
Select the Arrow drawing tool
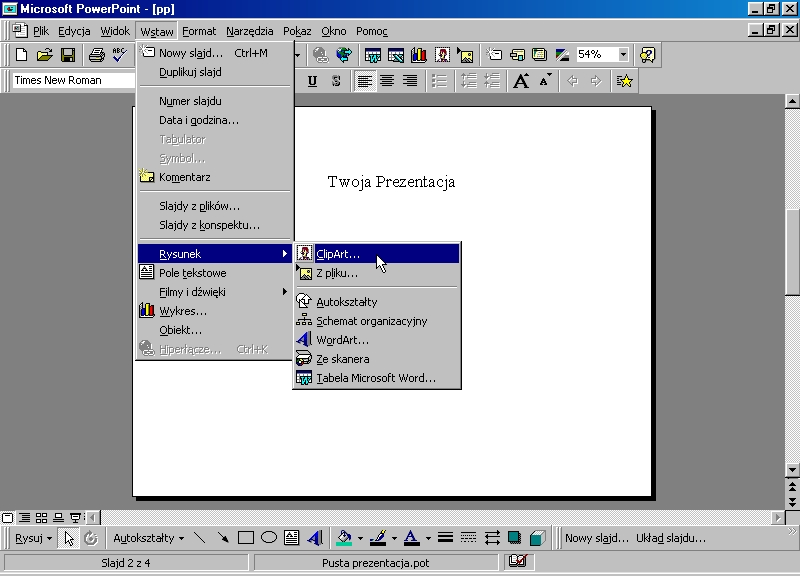pos(222,538)
